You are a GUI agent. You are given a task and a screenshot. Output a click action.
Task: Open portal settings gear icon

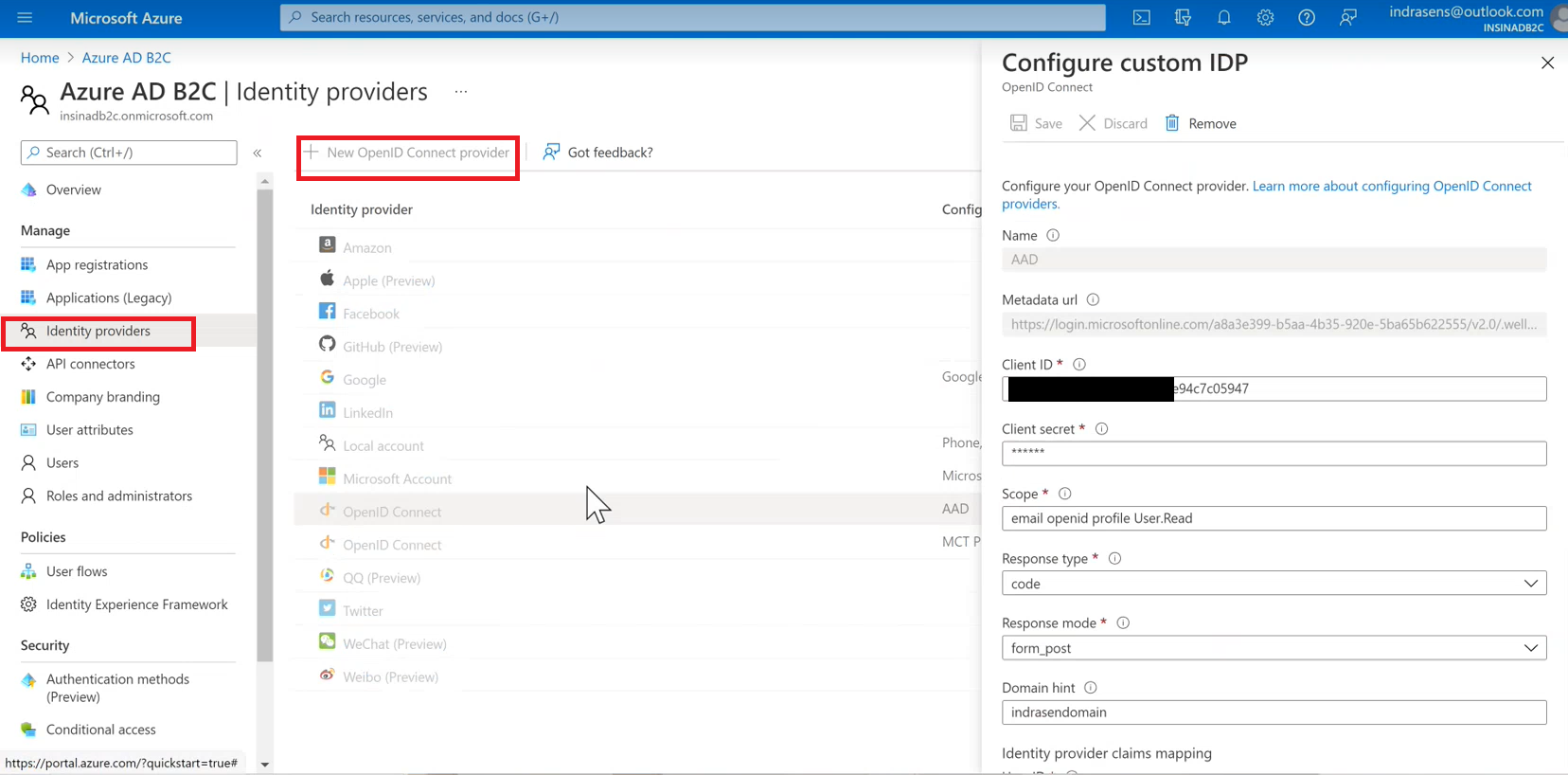pyautogui.click(x=1265, y=18)
